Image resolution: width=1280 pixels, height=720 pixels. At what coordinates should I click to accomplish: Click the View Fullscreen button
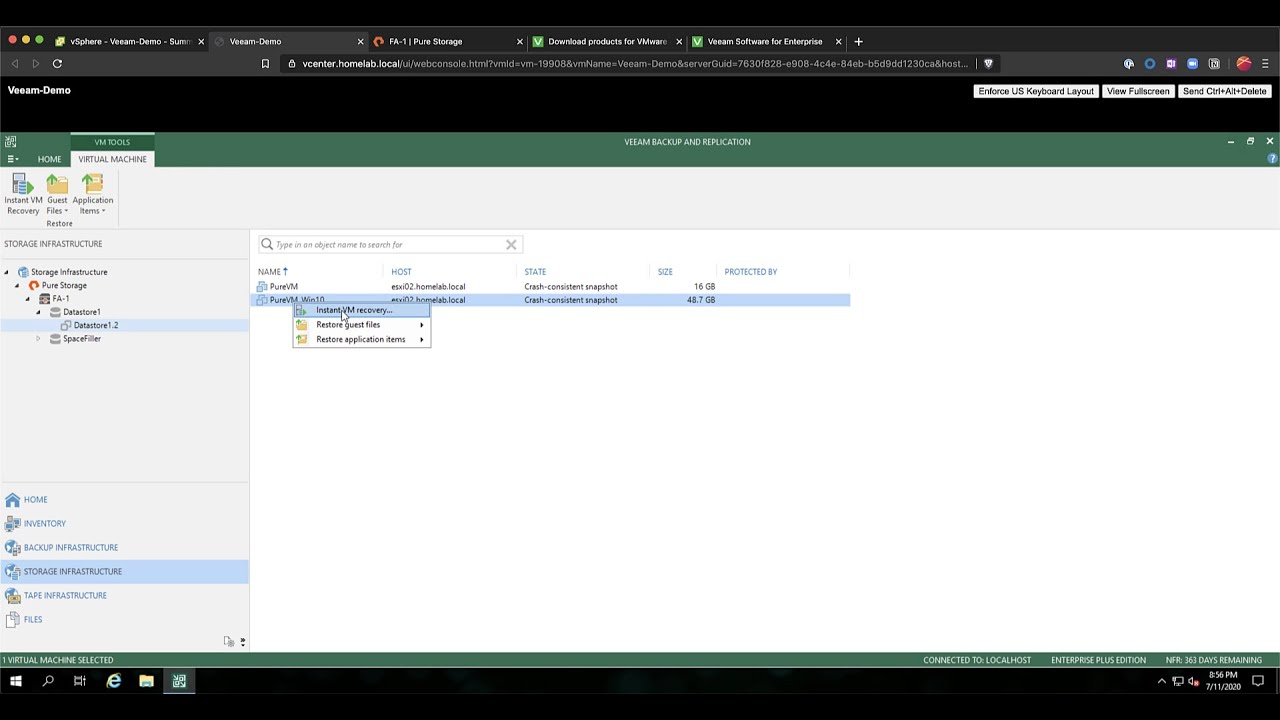(1138, 91)
